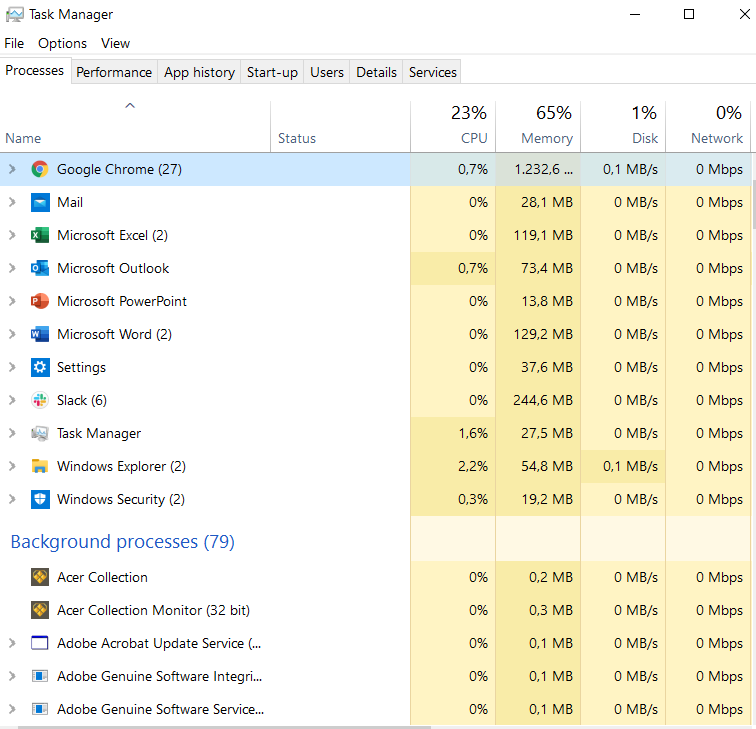Click Slack memory value 244,6 MB

pos(543,400)
